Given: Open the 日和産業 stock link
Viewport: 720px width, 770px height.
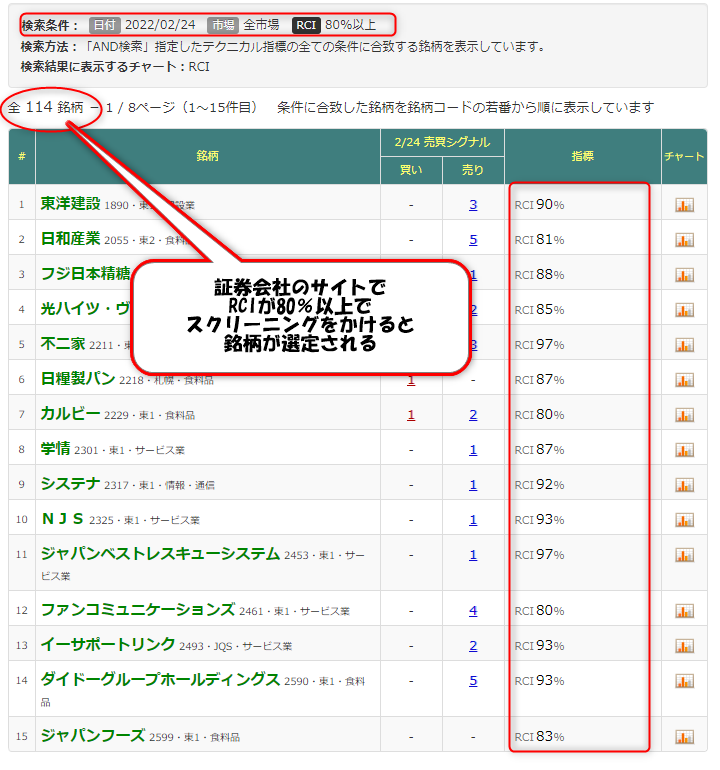Looking at the screenshot, I should [70, 239].
